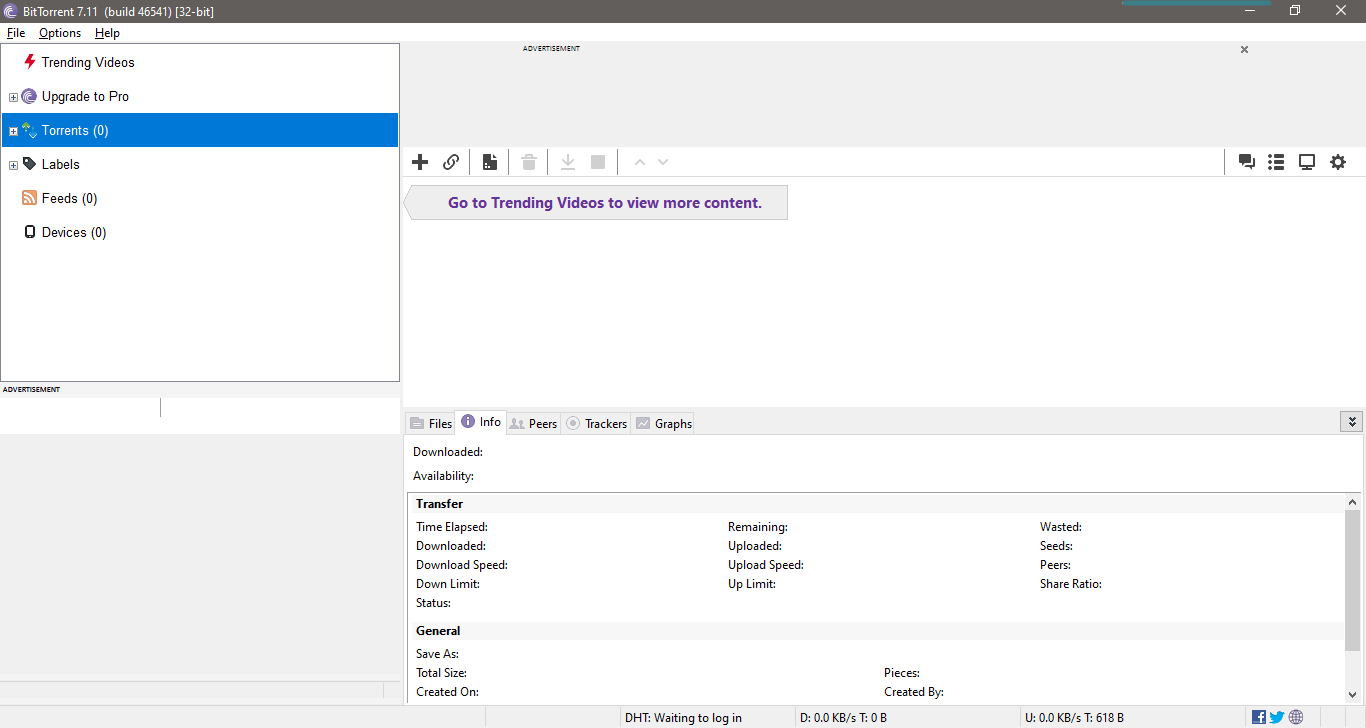The image size is (1366, 728).
Task: Restore down the BitTorrent window
Action: click(1295, 11)
